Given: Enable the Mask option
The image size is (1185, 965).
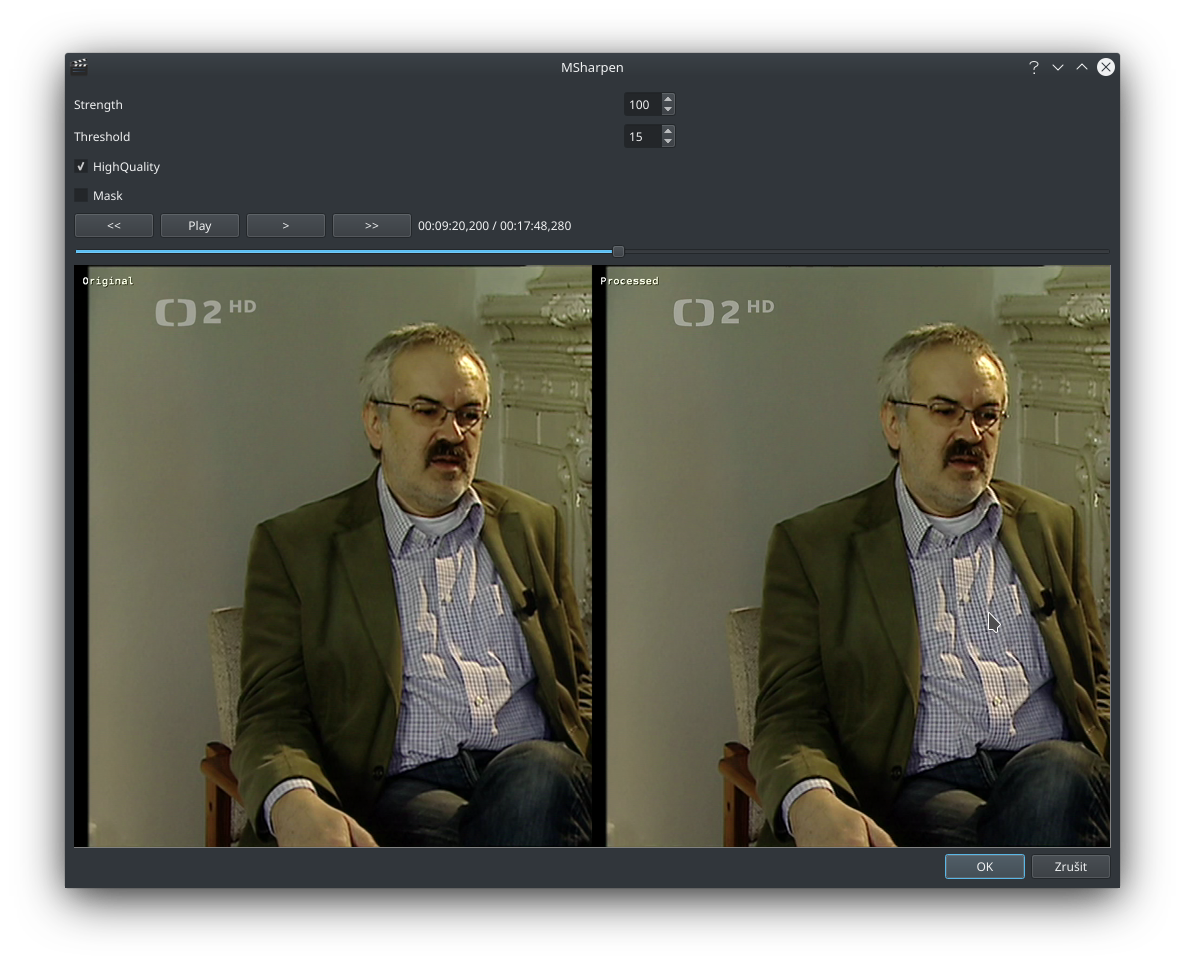Looking at the screenshot, I should [x=80, y=195].
